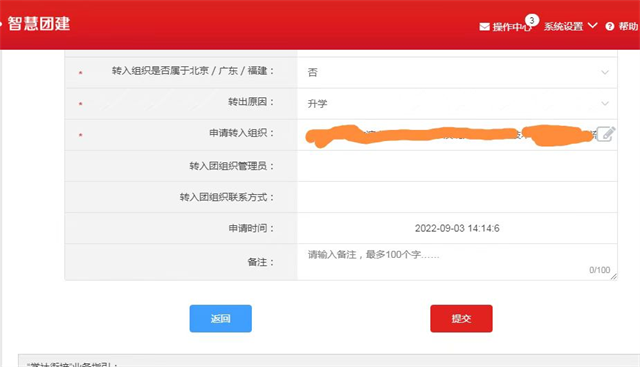Screen dimensions: 640x367
Task: Click the red 提交 button
Action: 461,318
